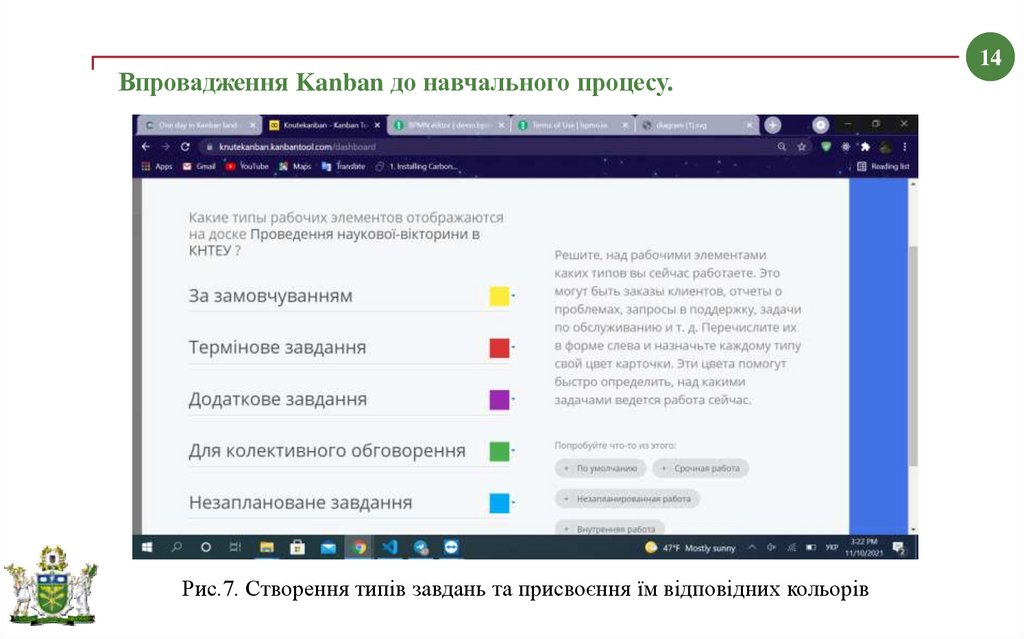The height and width of the screenshot is (639, 1024).
Task: Open the volume control in the system tray
Action: coord(771,548)
